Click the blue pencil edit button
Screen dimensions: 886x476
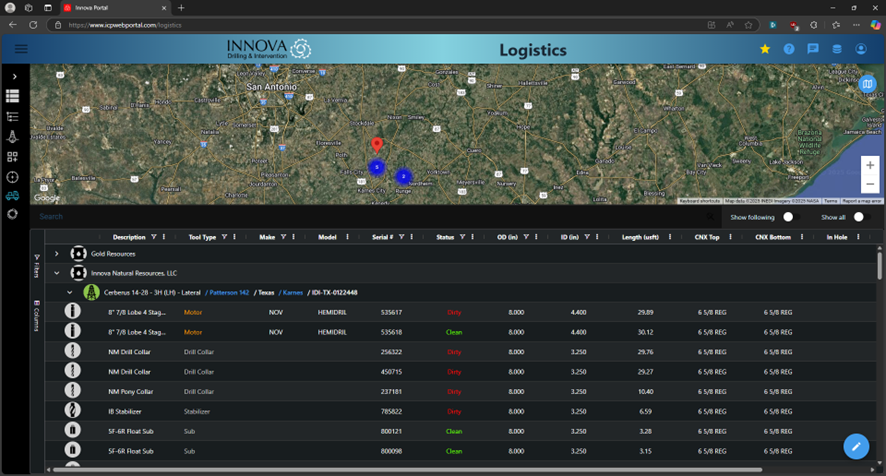coord(856,446)
